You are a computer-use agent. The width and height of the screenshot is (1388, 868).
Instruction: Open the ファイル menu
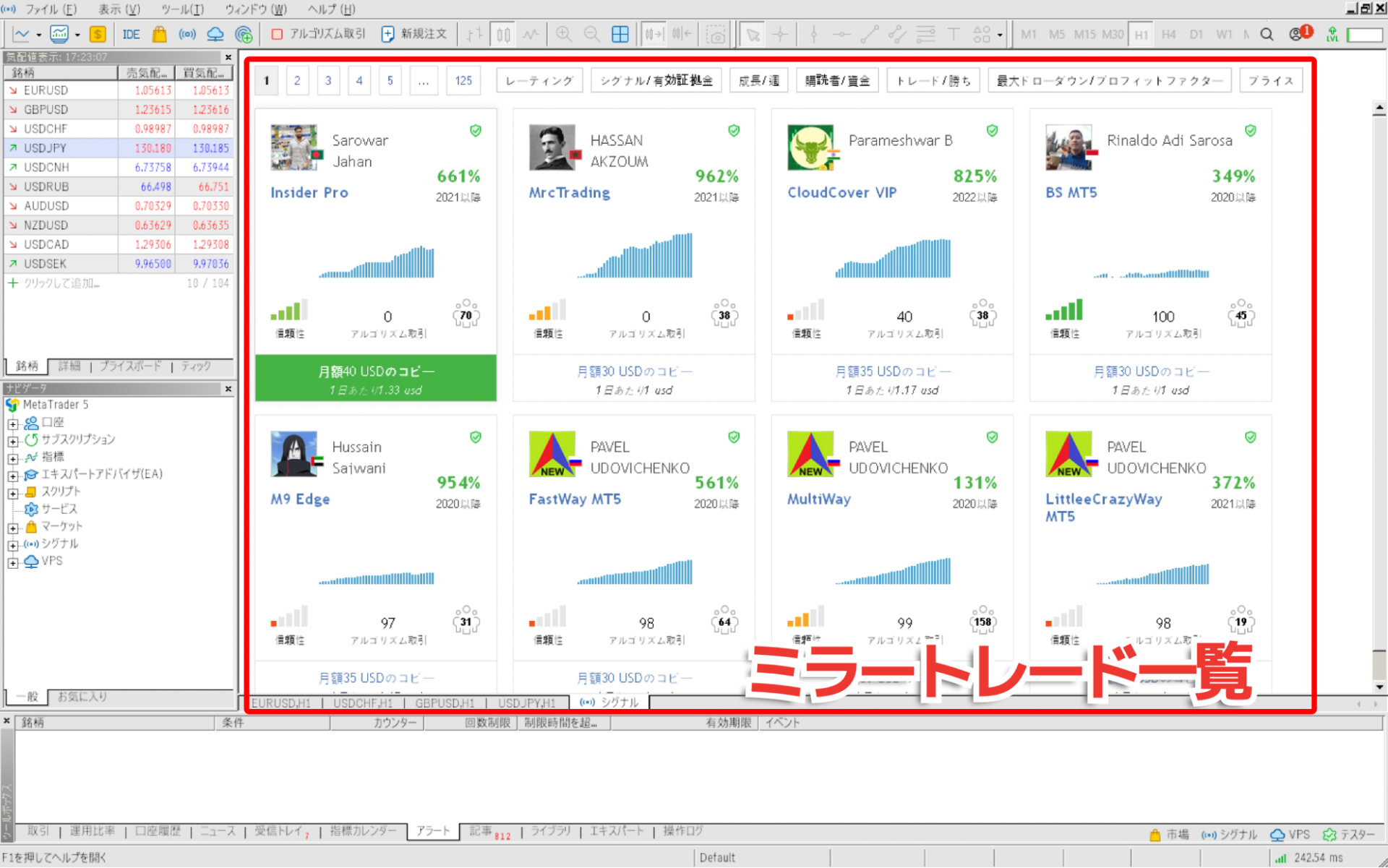pyautogui.click(x=51, y=9)
